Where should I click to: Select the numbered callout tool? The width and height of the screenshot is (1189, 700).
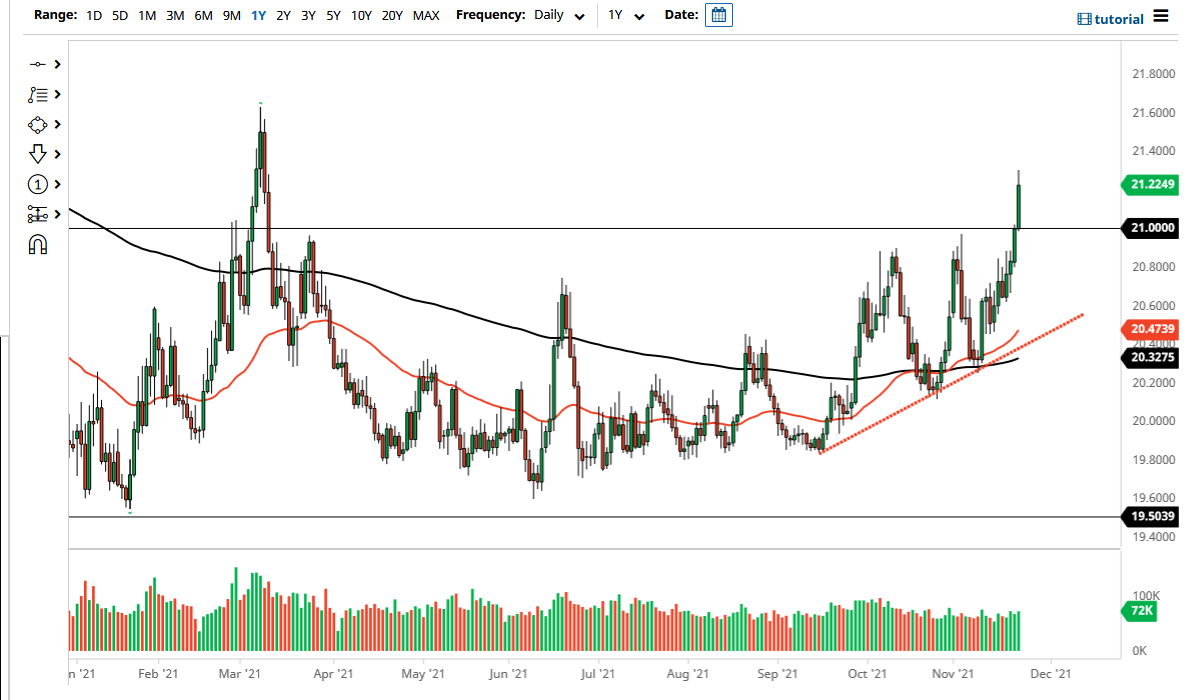point(37,184)
